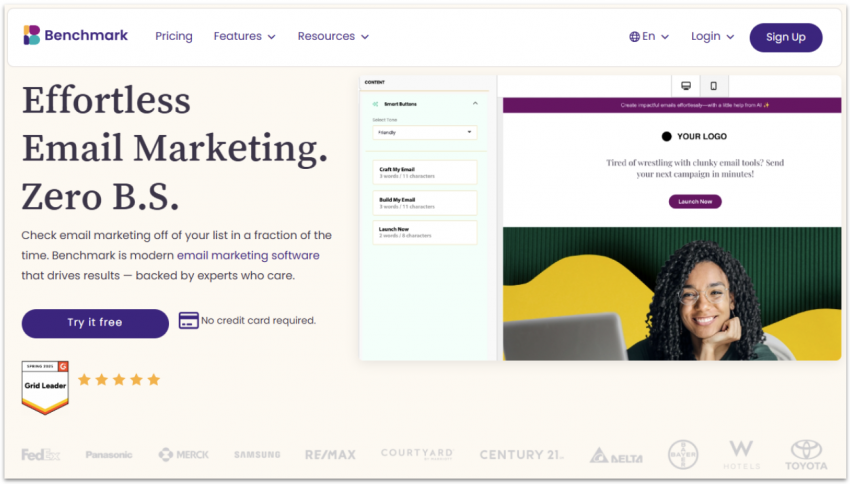This screenshot has height=484, width=850.
Task: Click the RE/MAX logo
Action: tap(330, 455)
